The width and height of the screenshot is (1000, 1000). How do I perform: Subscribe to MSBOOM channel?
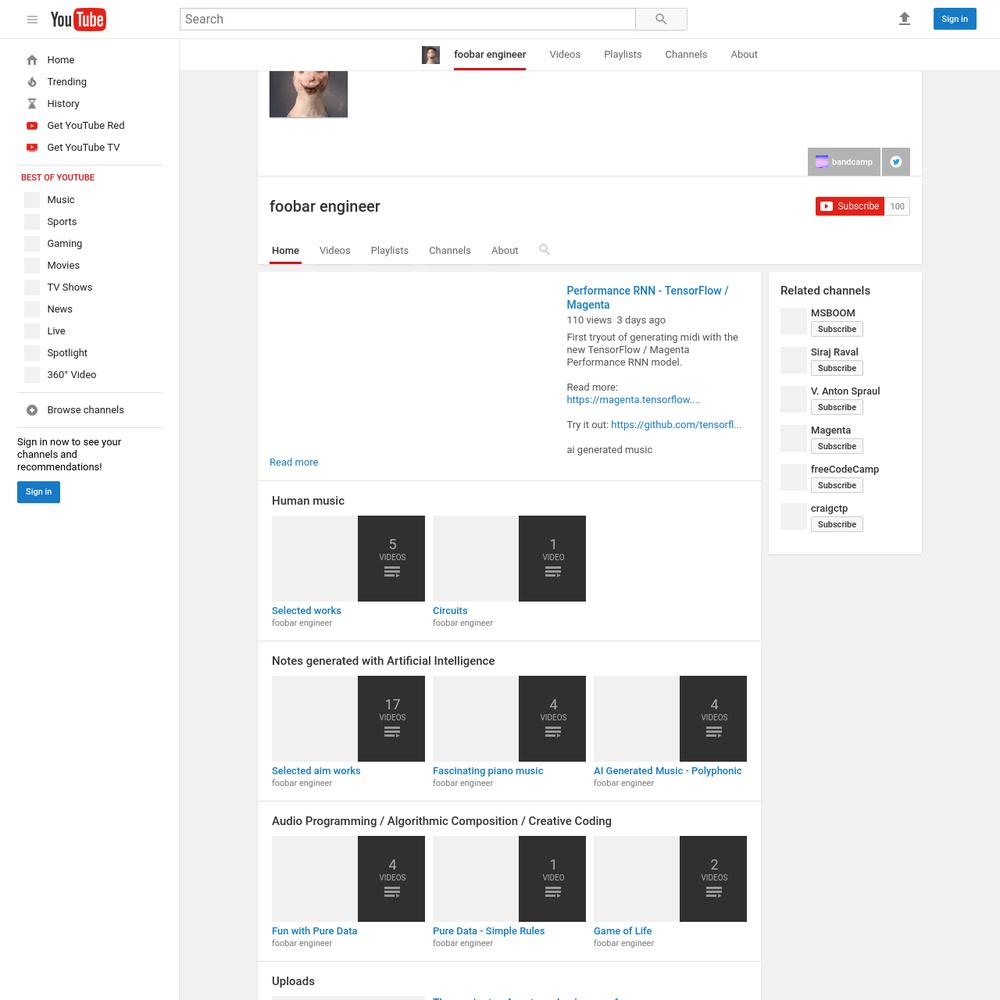tap(837, 329)
